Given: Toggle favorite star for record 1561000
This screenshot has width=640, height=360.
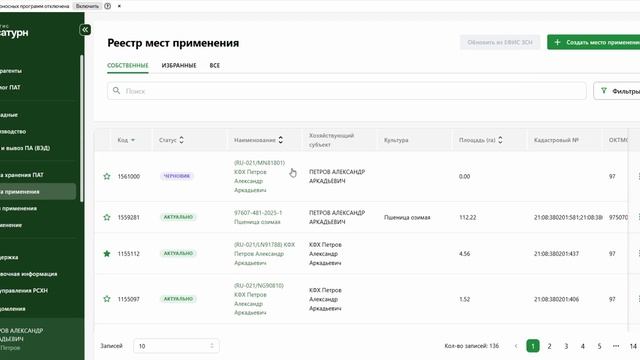Looking at the screenshot, I should (107, 176).
